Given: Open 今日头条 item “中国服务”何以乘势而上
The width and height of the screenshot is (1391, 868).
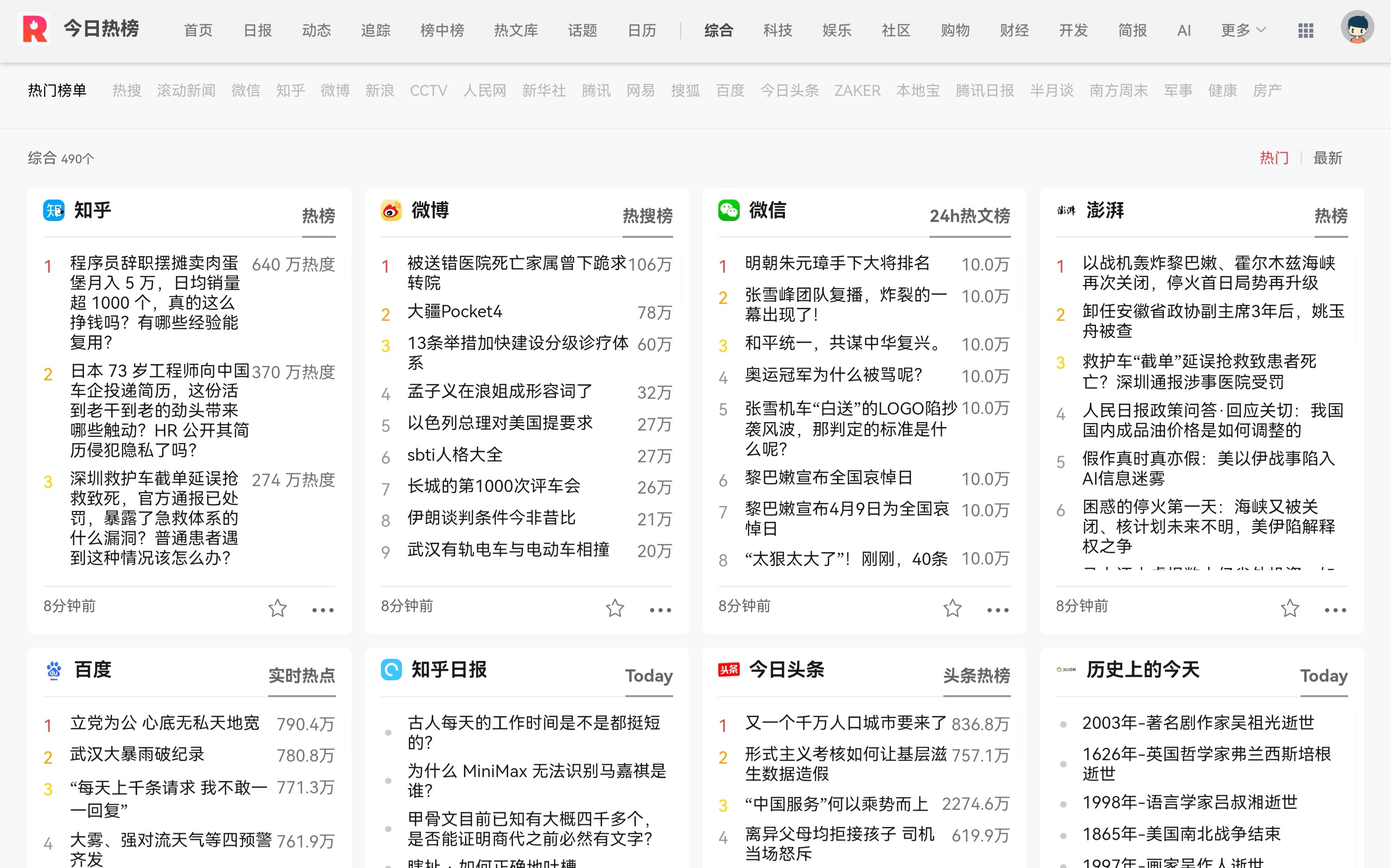Looking at the screenshot, I should click(x=836, y=804).
